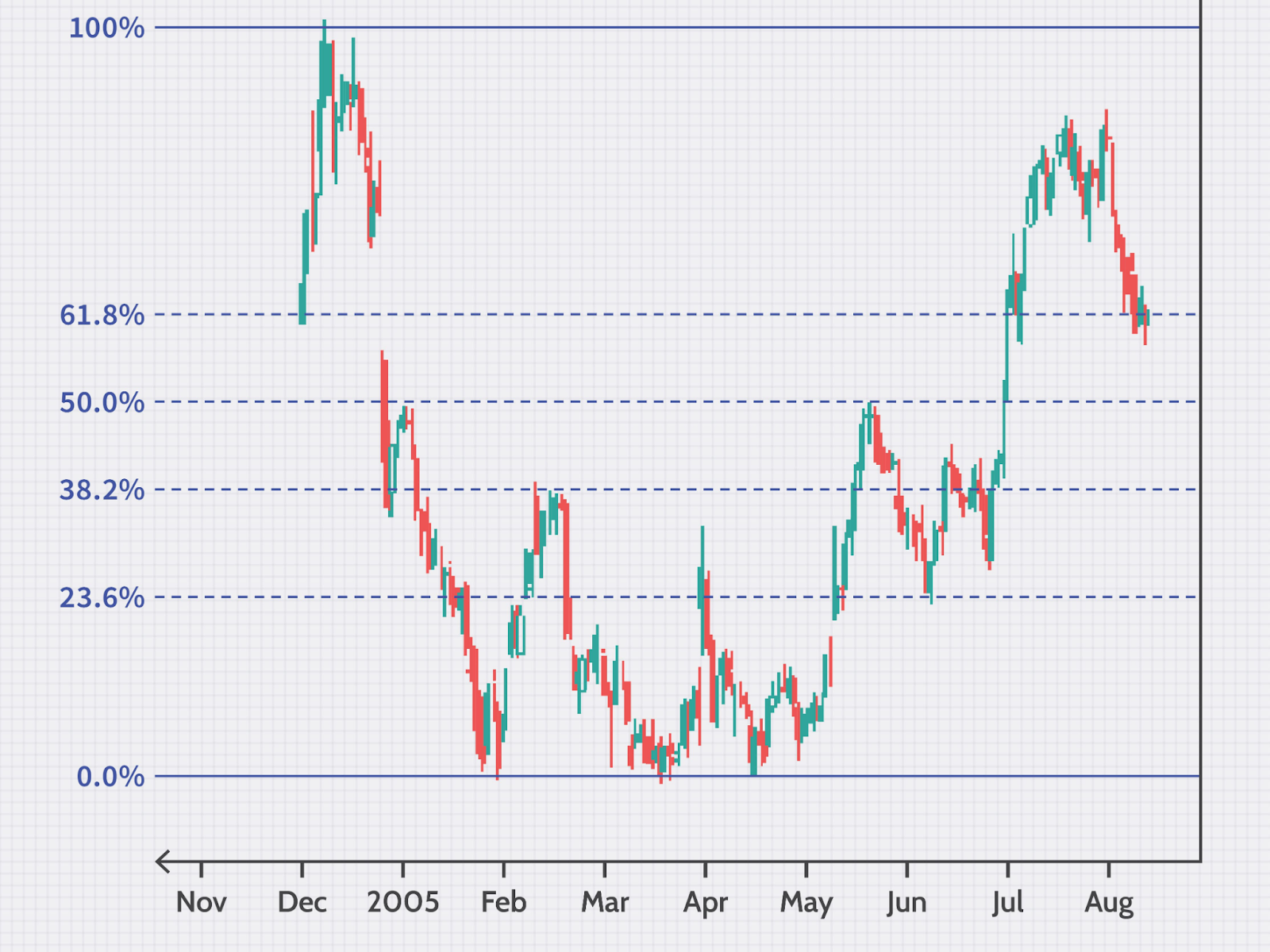Click the 100% Fibonacci level label
Screen dimensions: 1270x952
[x=106, y=29]
